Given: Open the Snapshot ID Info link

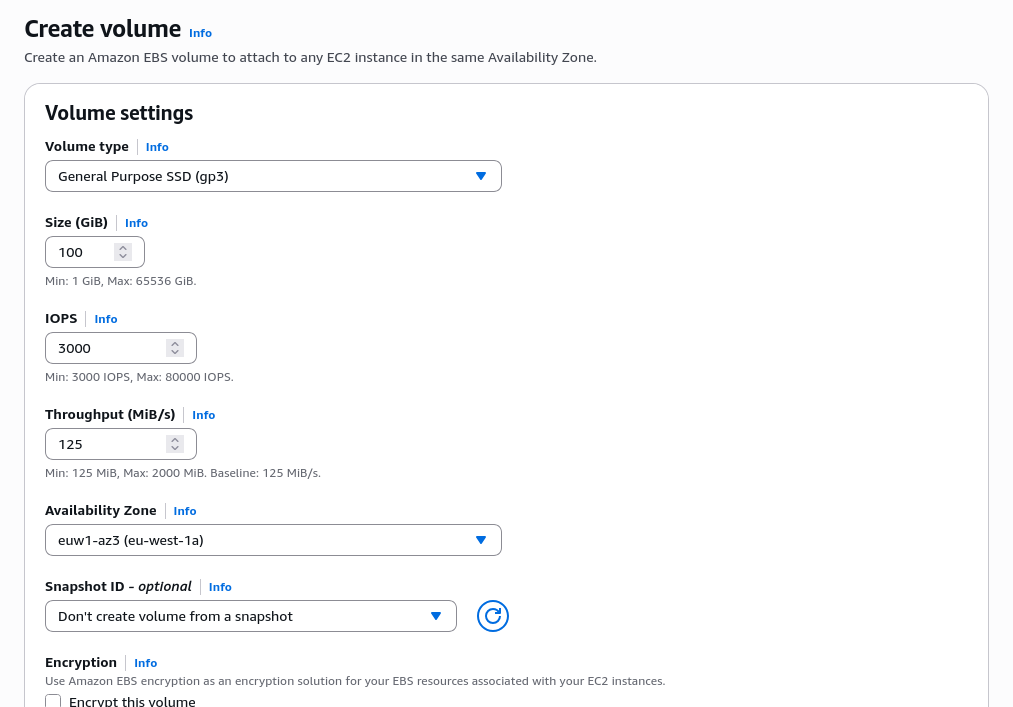Looking at the screenshot, I should [x=219, y=587].
